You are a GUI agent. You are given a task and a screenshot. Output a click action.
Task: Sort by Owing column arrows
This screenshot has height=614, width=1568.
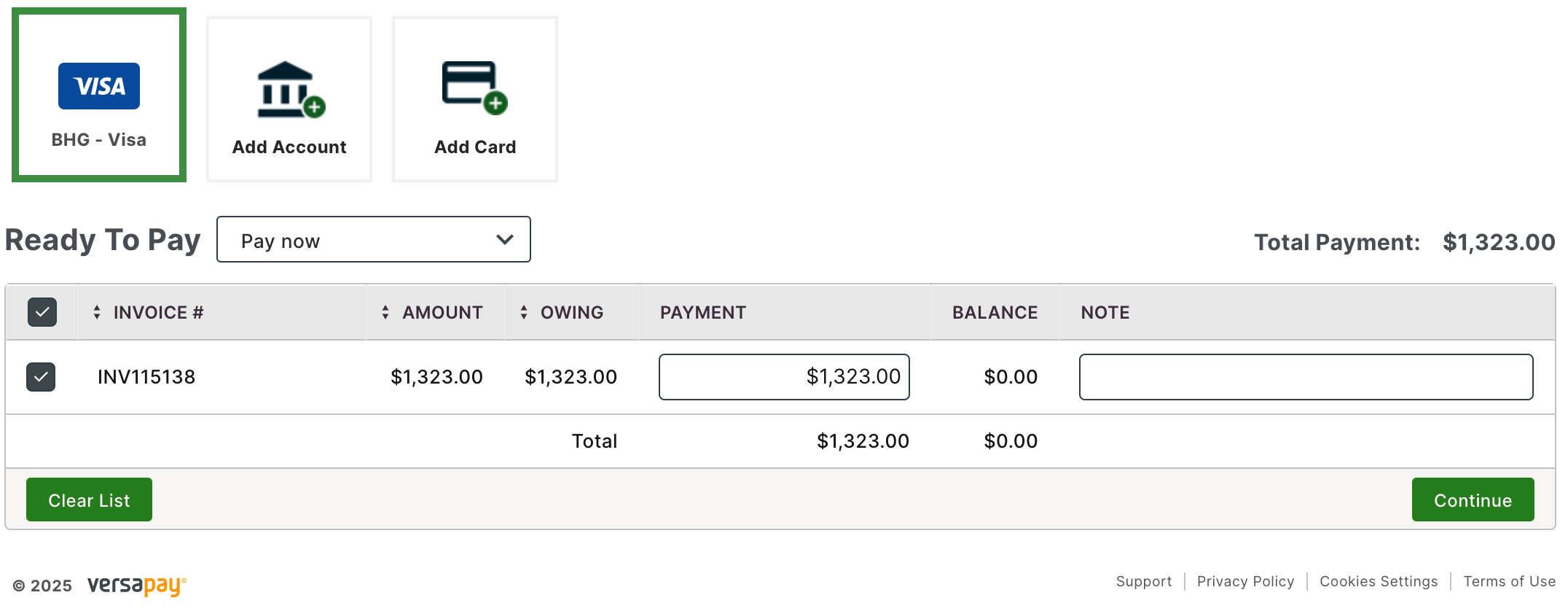tap(524, 313)
